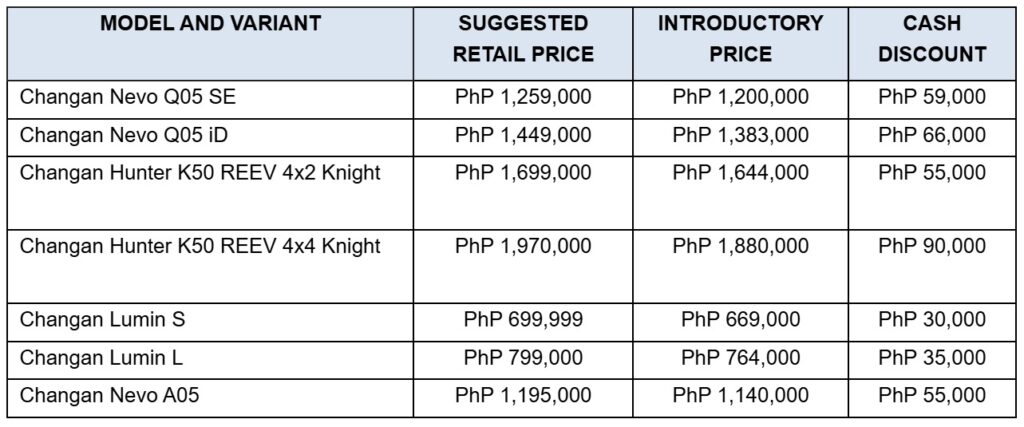This screenshot has width=1024, height=427.
Task: Select the PhP 90,000 cash discount cell
Action: click(932, 266)
